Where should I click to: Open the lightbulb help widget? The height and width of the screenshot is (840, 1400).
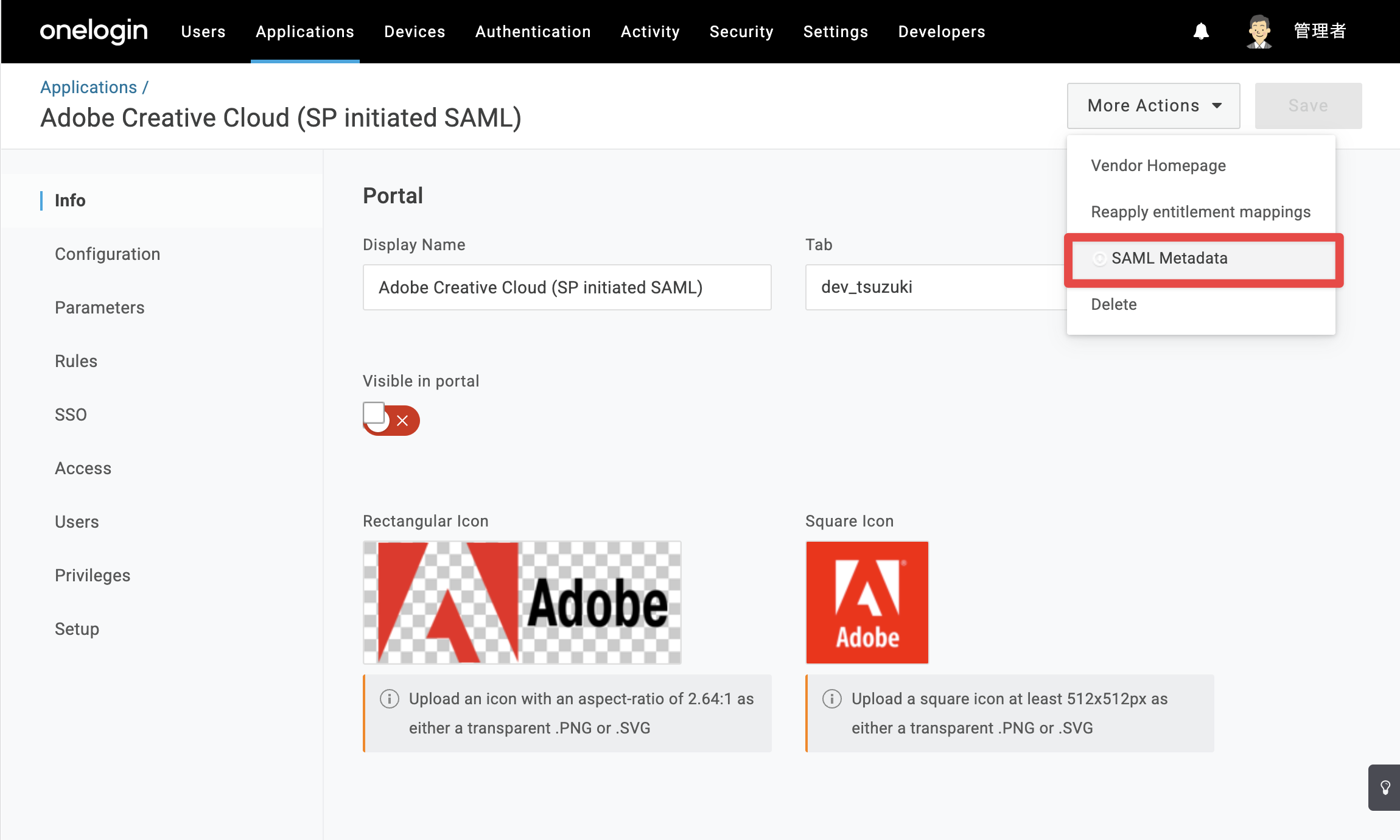point(1385,788)
